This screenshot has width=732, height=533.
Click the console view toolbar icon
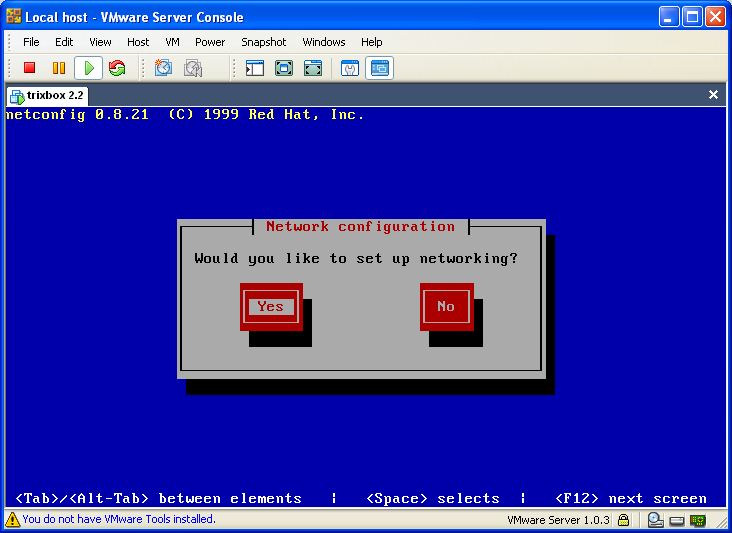coord(379,68)
